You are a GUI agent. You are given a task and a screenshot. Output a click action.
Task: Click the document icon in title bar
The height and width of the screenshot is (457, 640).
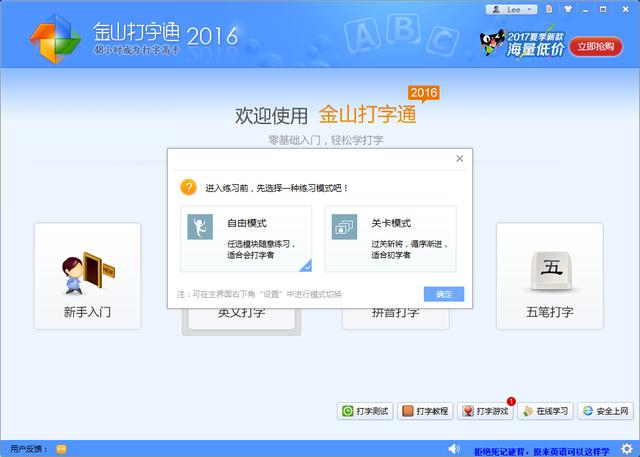[549, 9]
